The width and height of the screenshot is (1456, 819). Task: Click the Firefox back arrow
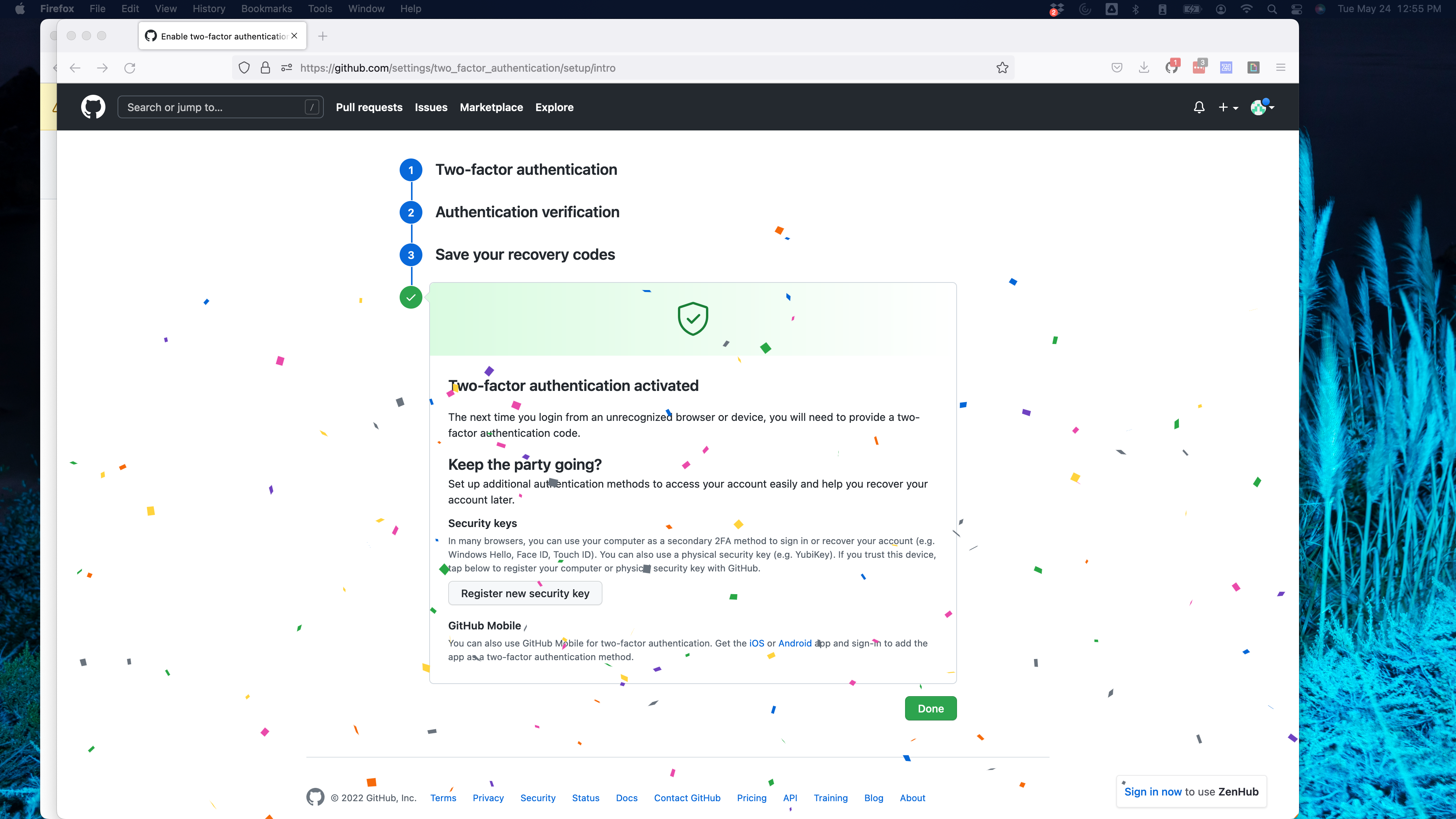[75, 68]
